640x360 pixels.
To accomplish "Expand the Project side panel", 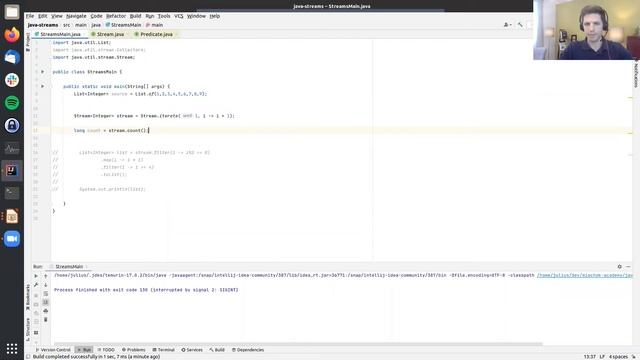I will click(28, 42).
